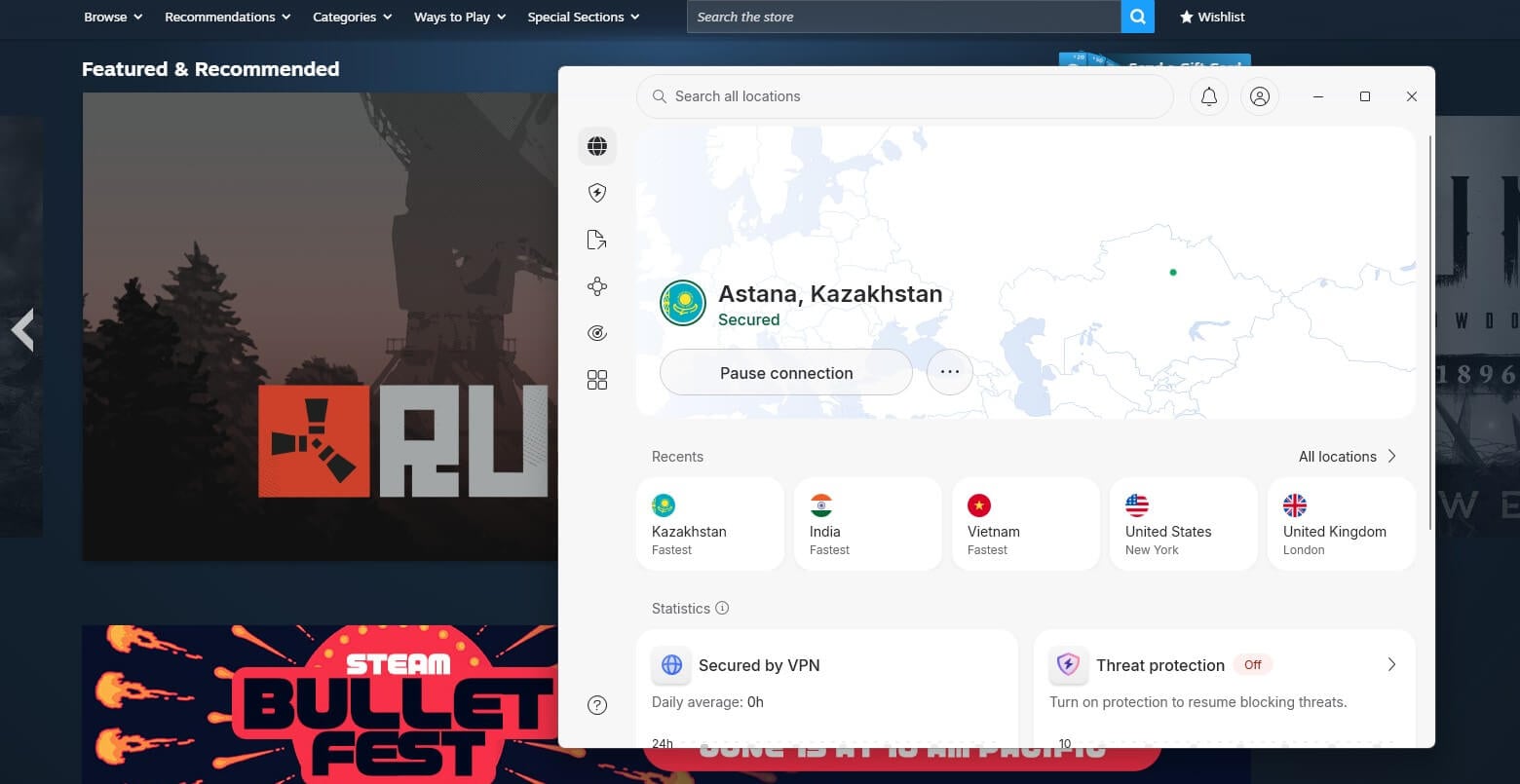The width and height of the screenshot is (1520, 784).
Task: Open the help question mark icon
Action: point(597,705)
